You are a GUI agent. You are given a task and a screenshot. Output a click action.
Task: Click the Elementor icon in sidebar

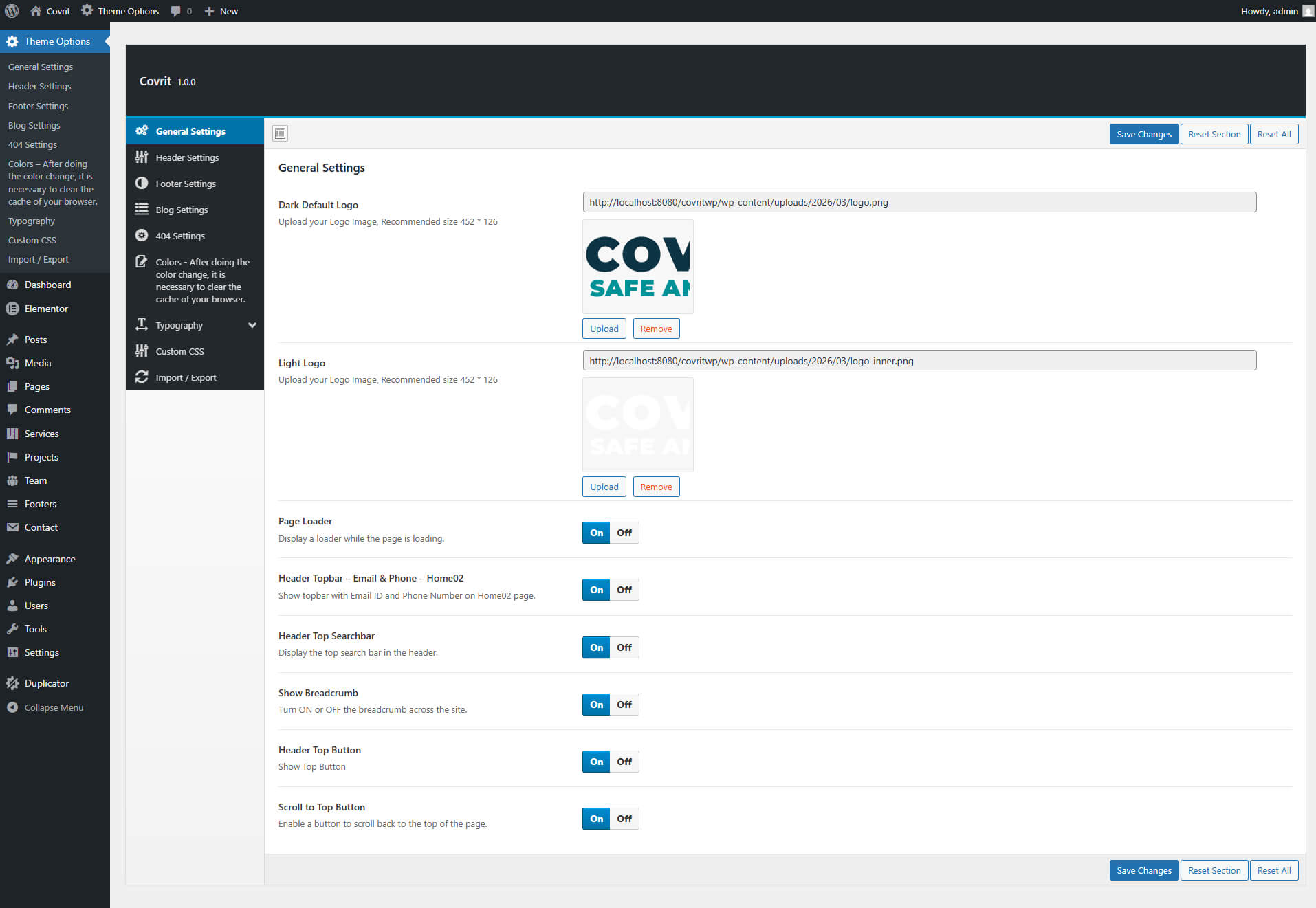(x=12, y=309)
